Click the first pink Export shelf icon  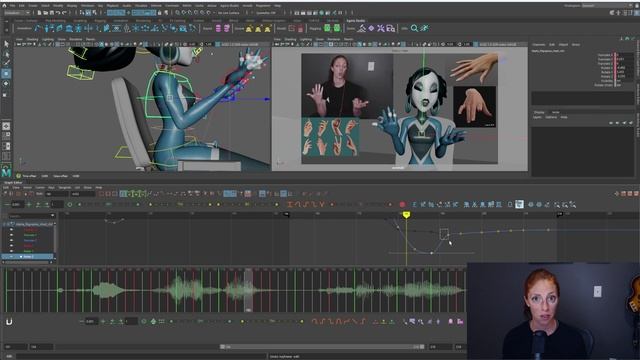[218, 28]
